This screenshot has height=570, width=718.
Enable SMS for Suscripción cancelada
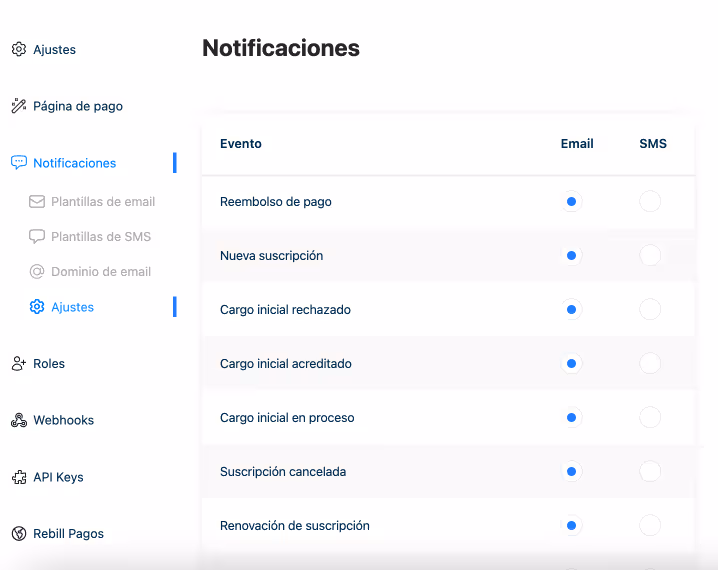coord(650,472)
